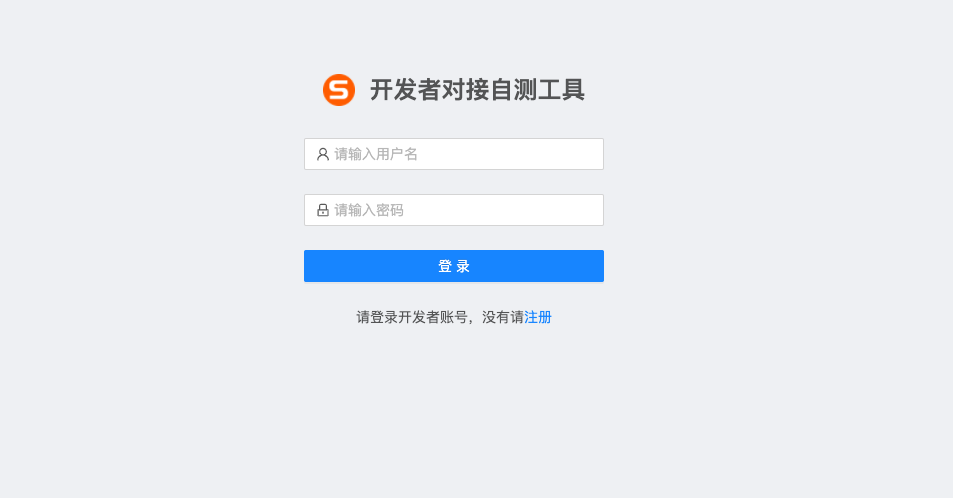Focus the 请输入用户名 username field

click(453, 154)
